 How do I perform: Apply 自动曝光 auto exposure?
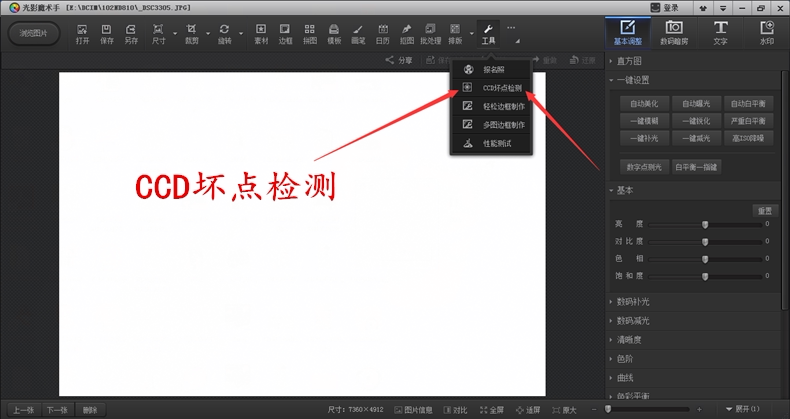pyautogui.click(x=696, y=104)
